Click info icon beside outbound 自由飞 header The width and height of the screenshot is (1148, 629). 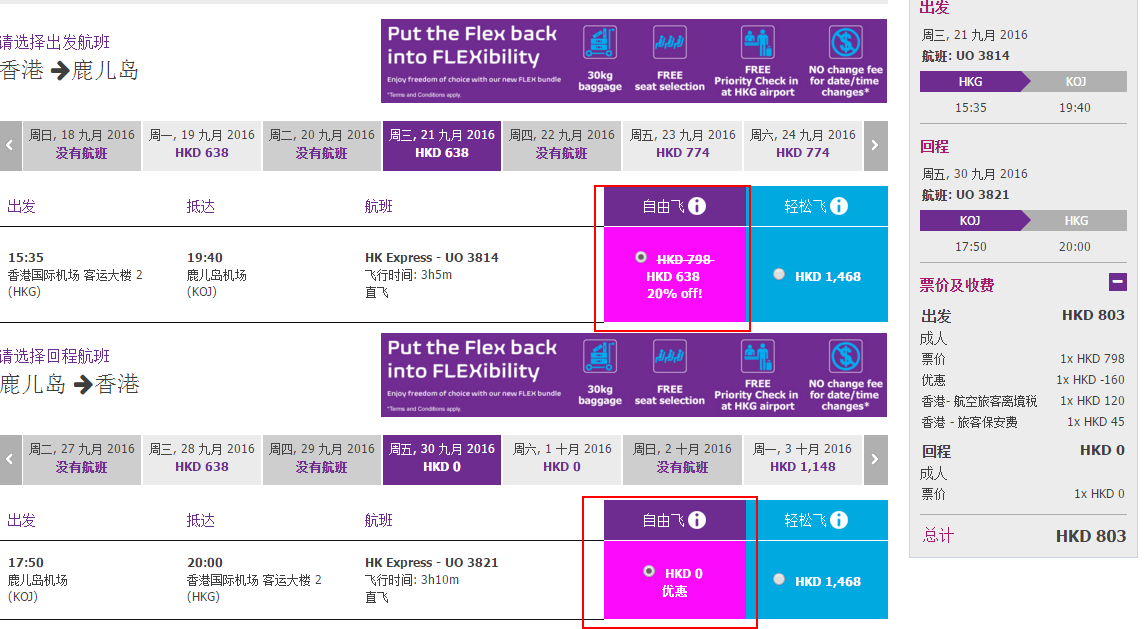pos(697,206)
